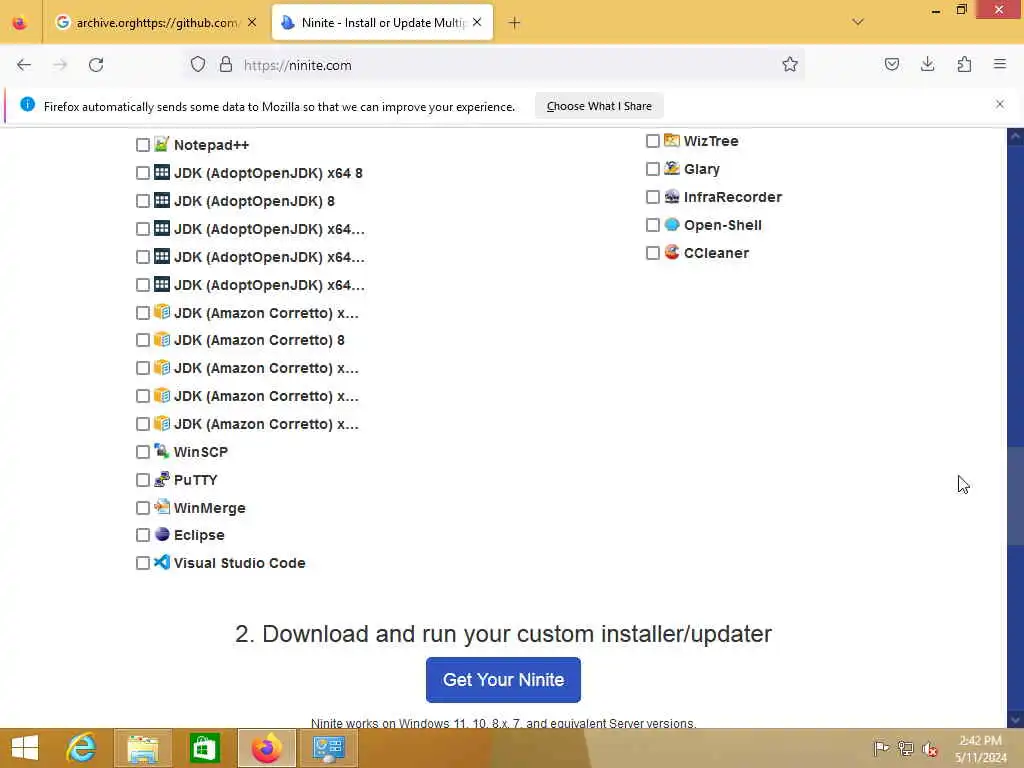
Task: Click the page vertical scrollbar thumb
Action: [x=1015, y=496]
